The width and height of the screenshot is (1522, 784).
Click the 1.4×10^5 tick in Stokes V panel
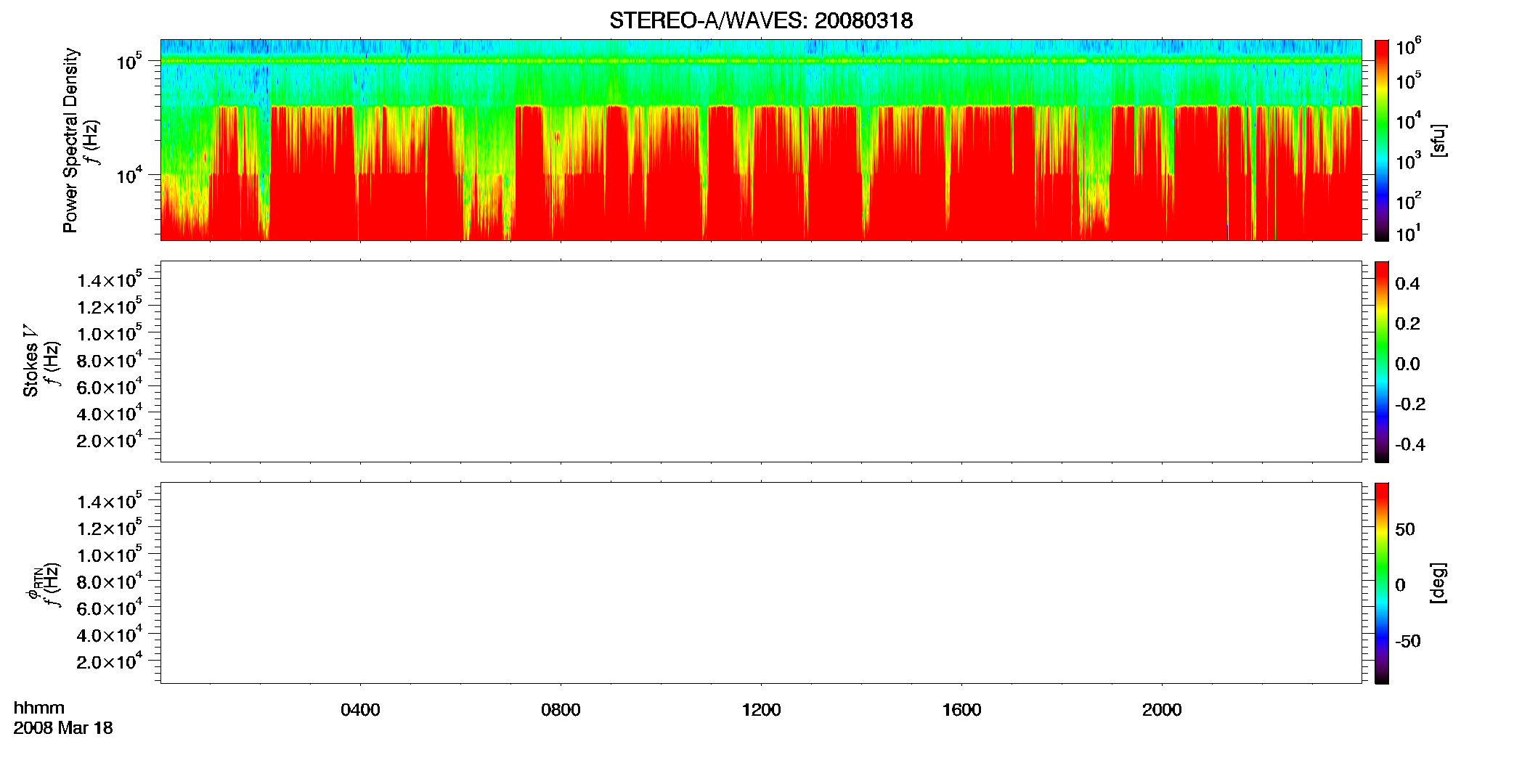[109, 279]
